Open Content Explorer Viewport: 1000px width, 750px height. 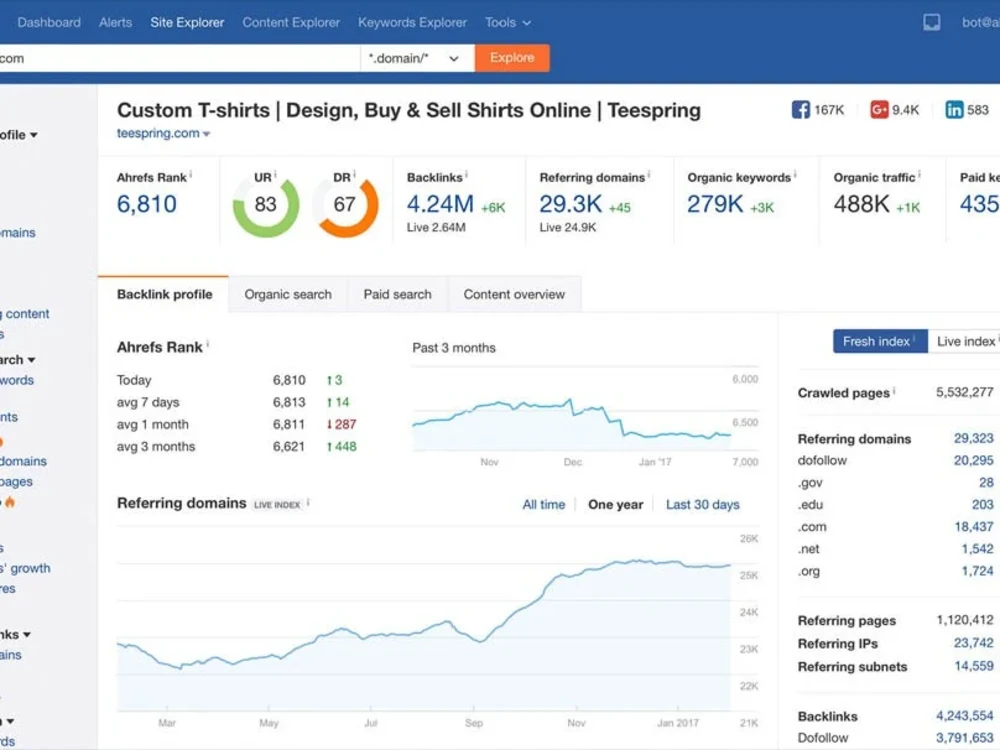(291, 22)
